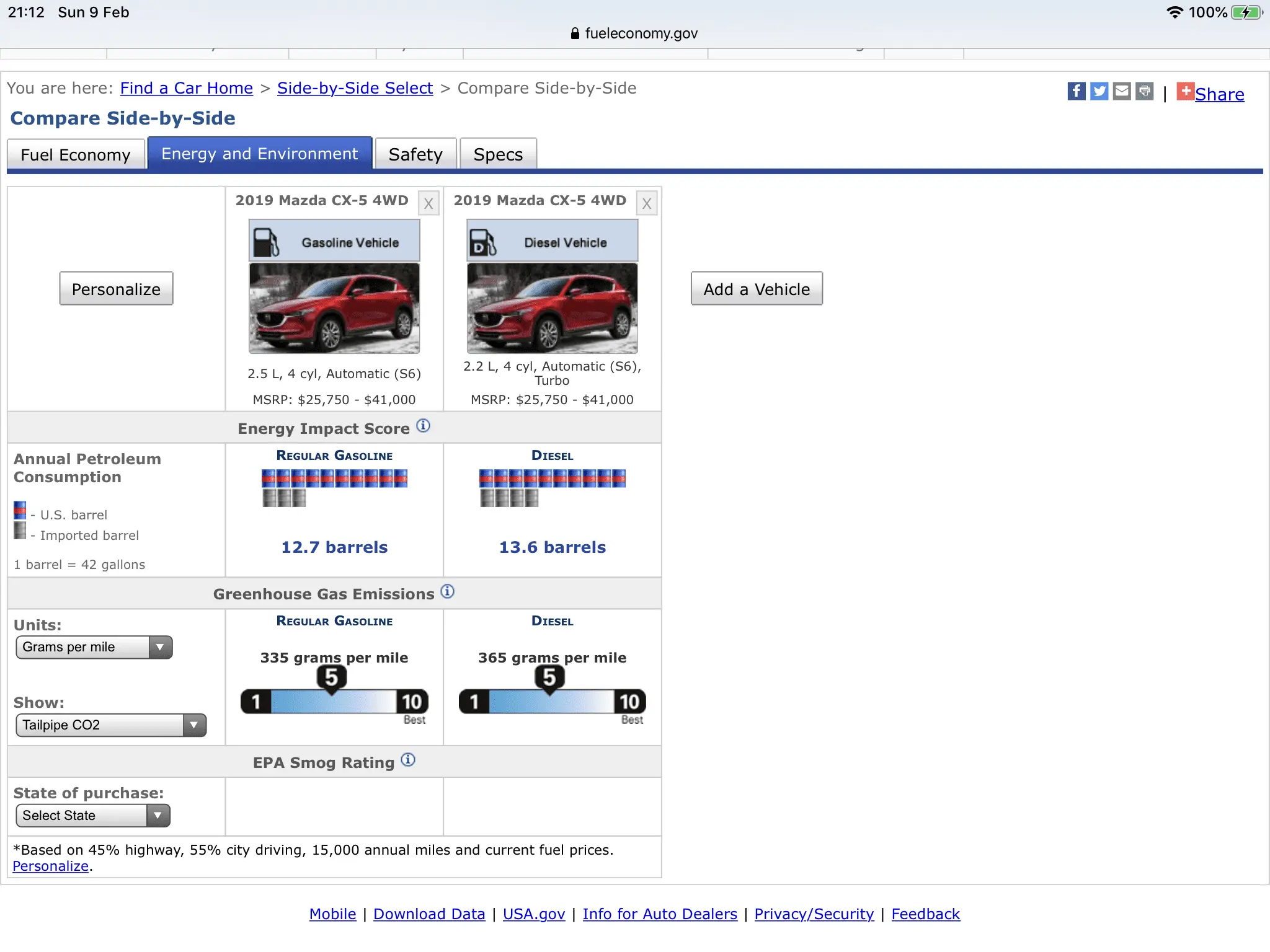
Task: Open the Show Tailpipe CO2 dropdown
Action: tap(111, 725)
